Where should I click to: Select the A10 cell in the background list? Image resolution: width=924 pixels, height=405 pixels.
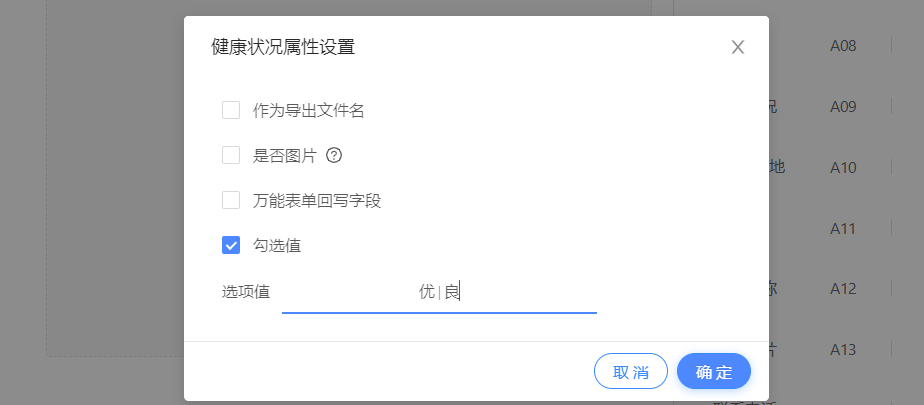(843, 167)
